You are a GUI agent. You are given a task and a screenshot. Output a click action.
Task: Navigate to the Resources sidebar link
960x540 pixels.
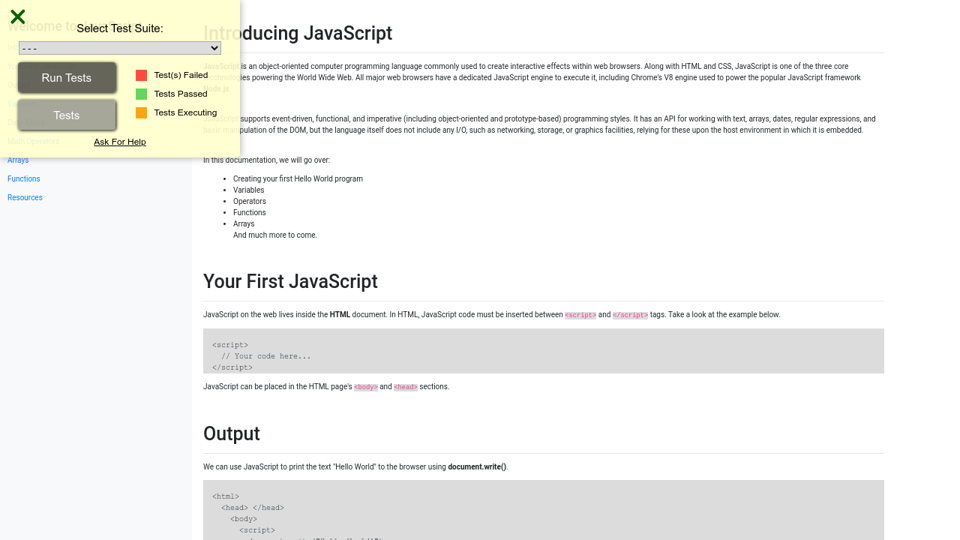(x=25, y=198)
